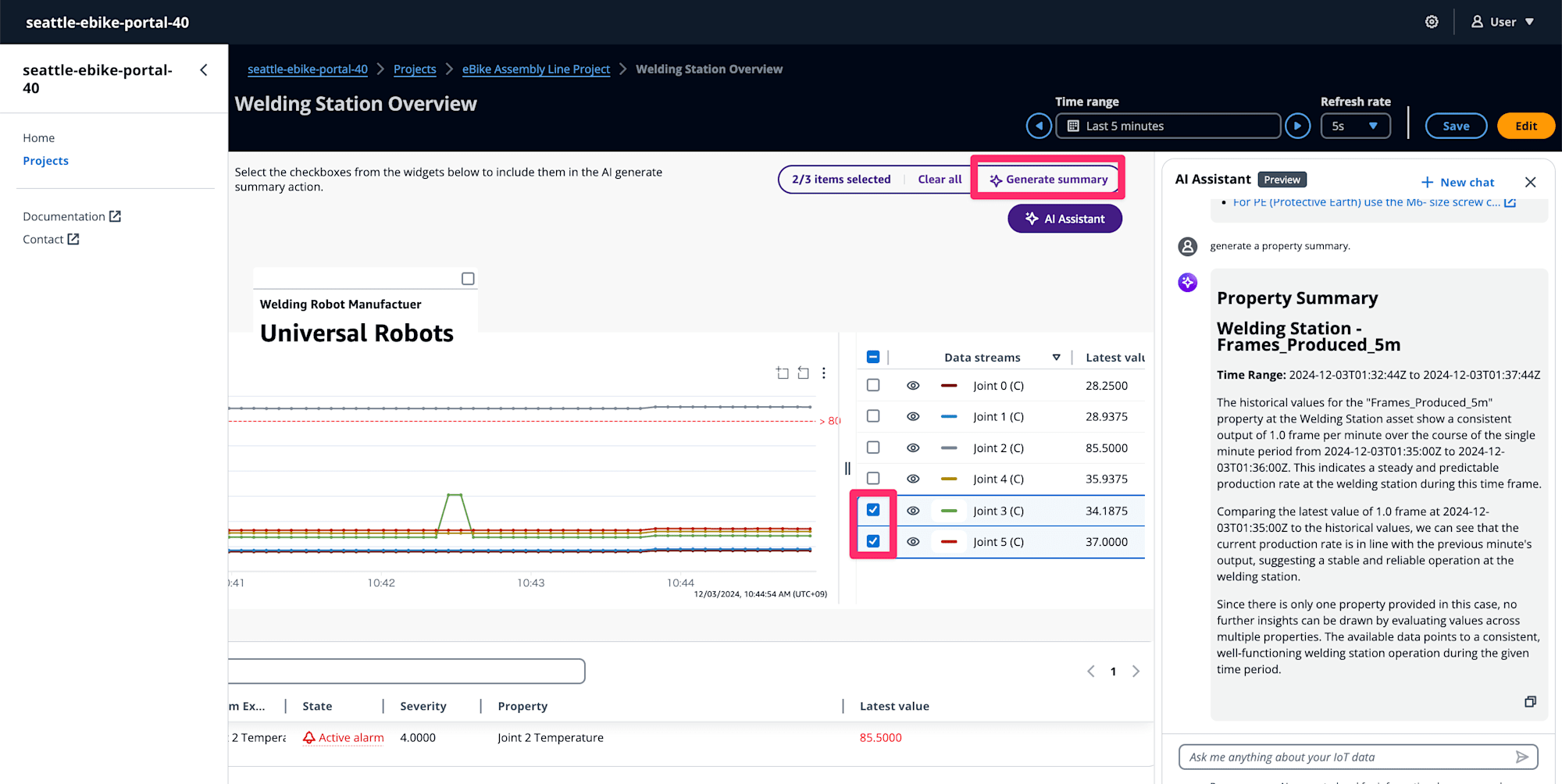Send the AI Assistant message
The image size is (1562, 784).
point(1521,757)
